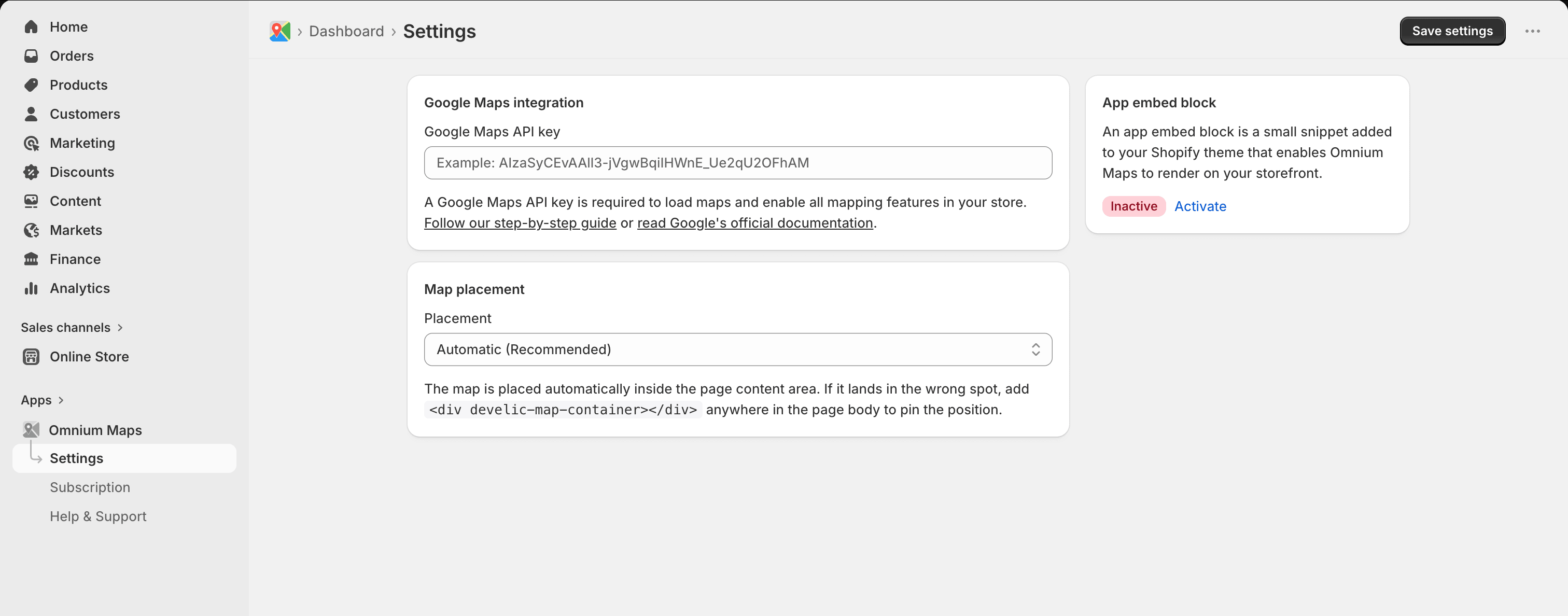Open the Placement dropdown

(737, 349)
